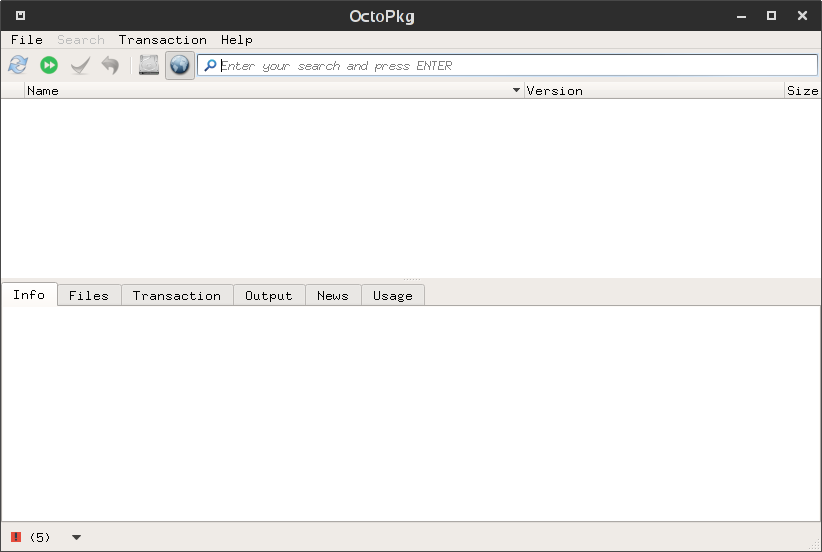Switch to the News tab
The height and width of the screenshot is (552, 822).
point(333,296)
